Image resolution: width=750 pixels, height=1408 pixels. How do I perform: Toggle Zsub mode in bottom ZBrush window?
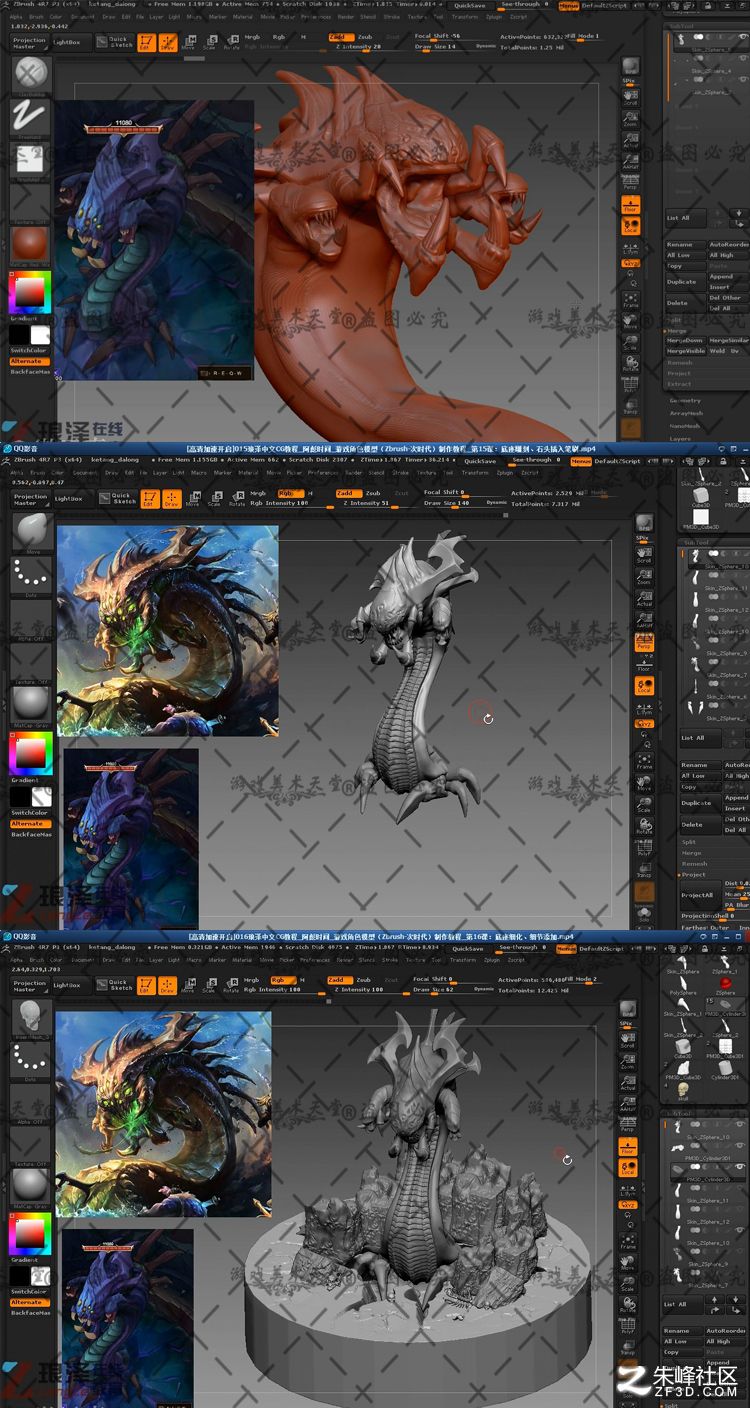click(364, 980)
